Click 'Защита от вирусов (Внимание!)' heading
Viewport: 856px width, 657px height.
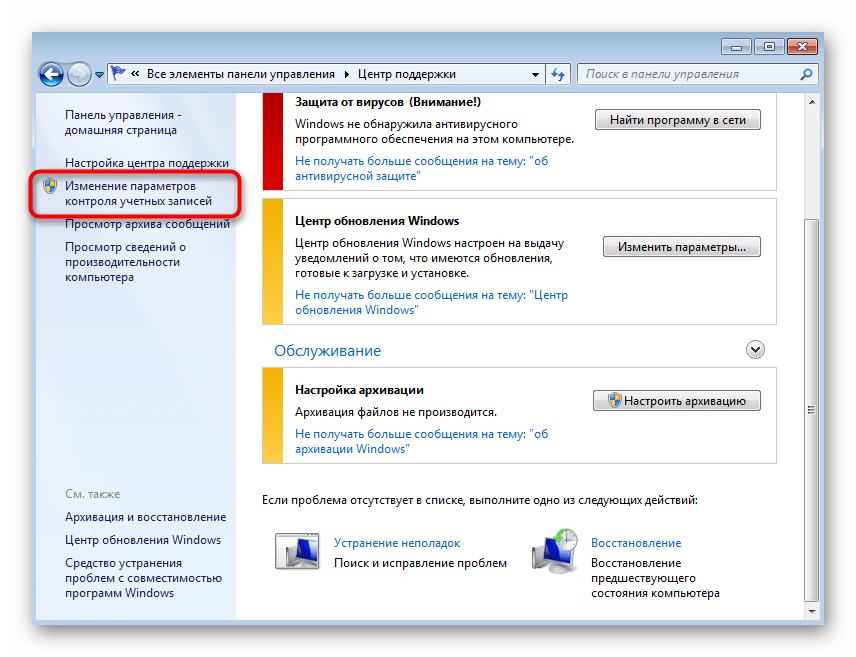coord(388,102)
